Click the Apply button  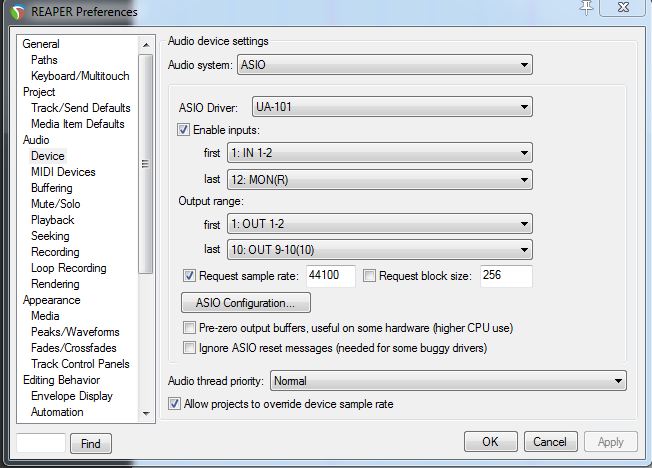click(611, 442)
